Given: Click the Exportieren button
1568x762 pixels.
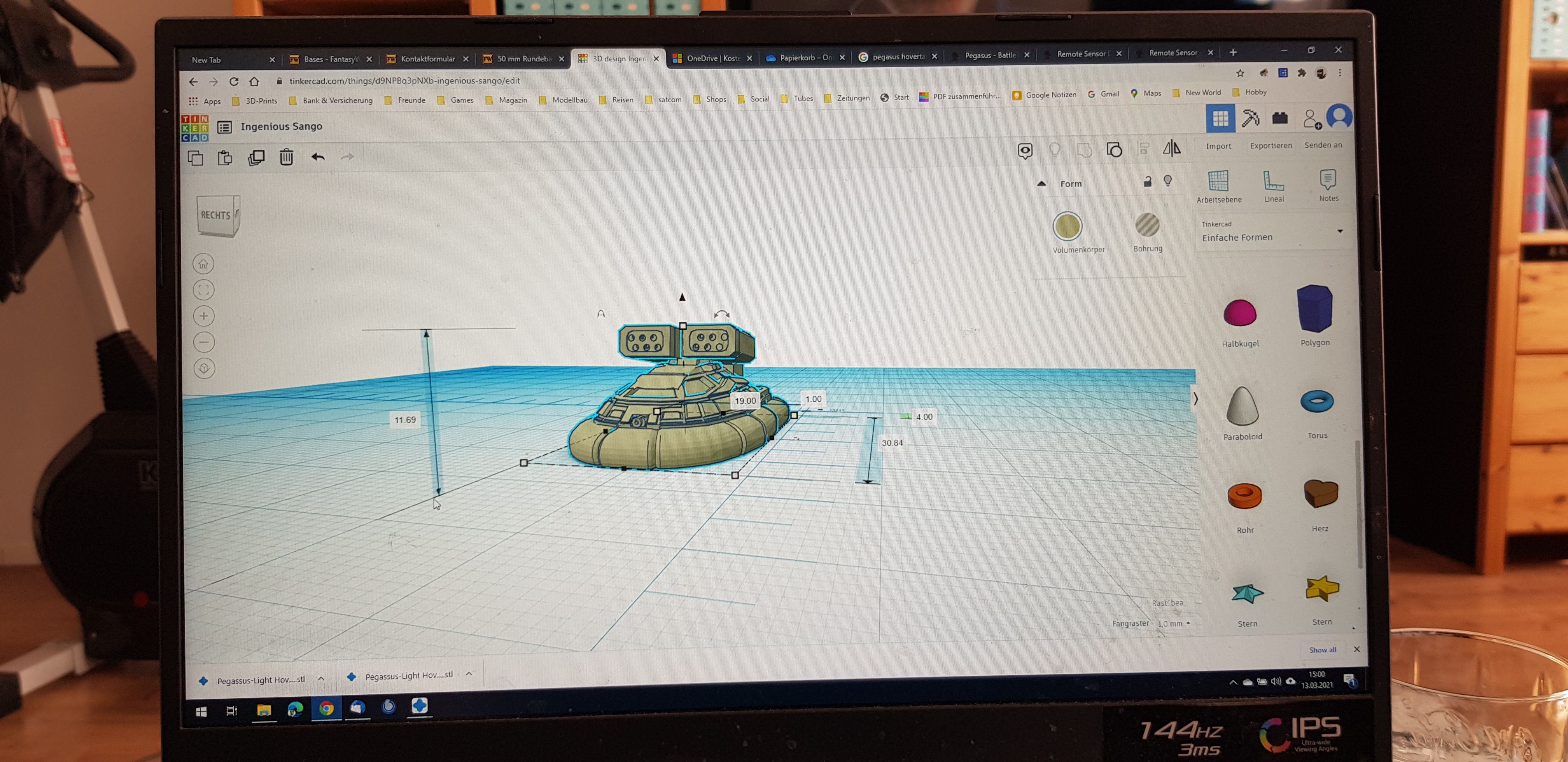Looking at the screenshot, I should click(1271, 145).
